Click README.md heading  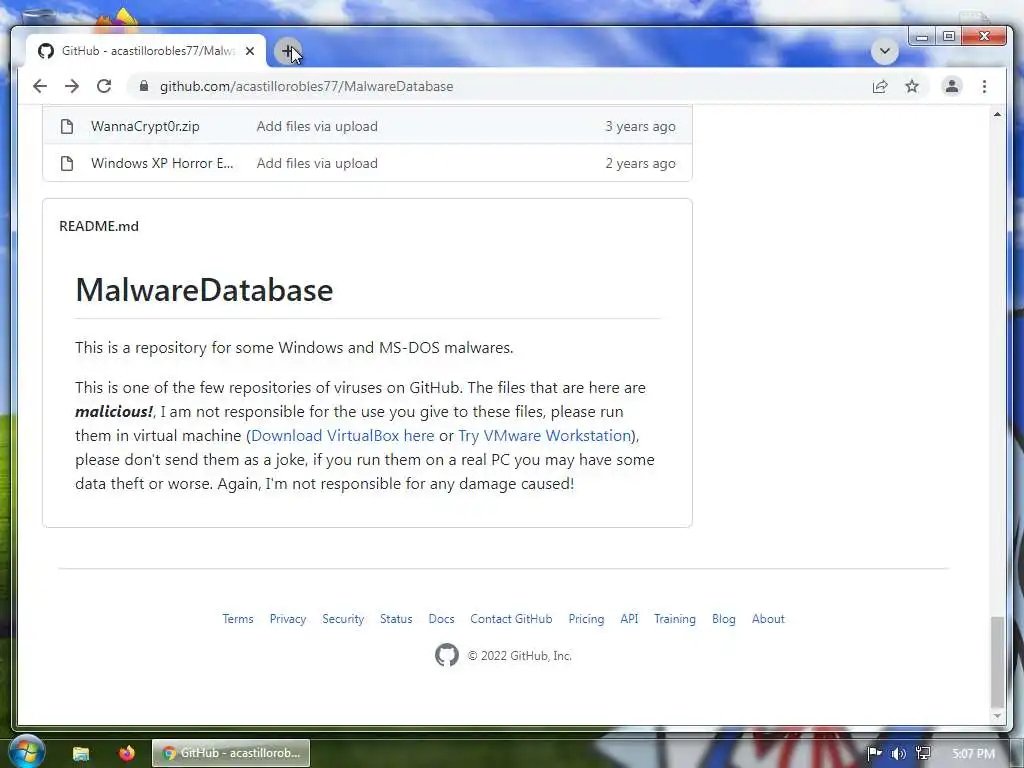pyautogui.click(x=99, y=226)
